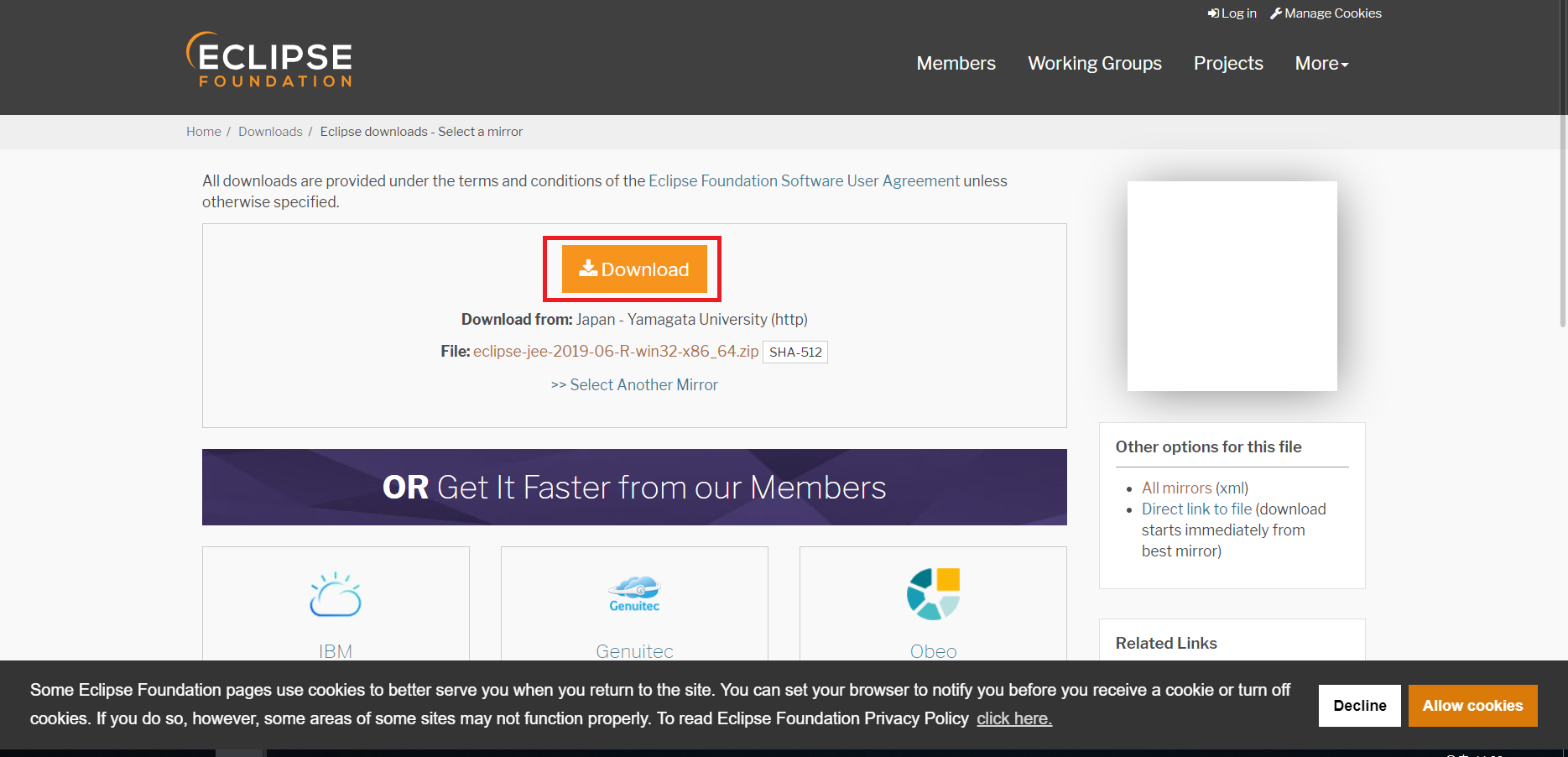Go to Home breadcrumb
Viewport: 1568px width, 757px height.
pyautogui.click(x=204, y=132)
